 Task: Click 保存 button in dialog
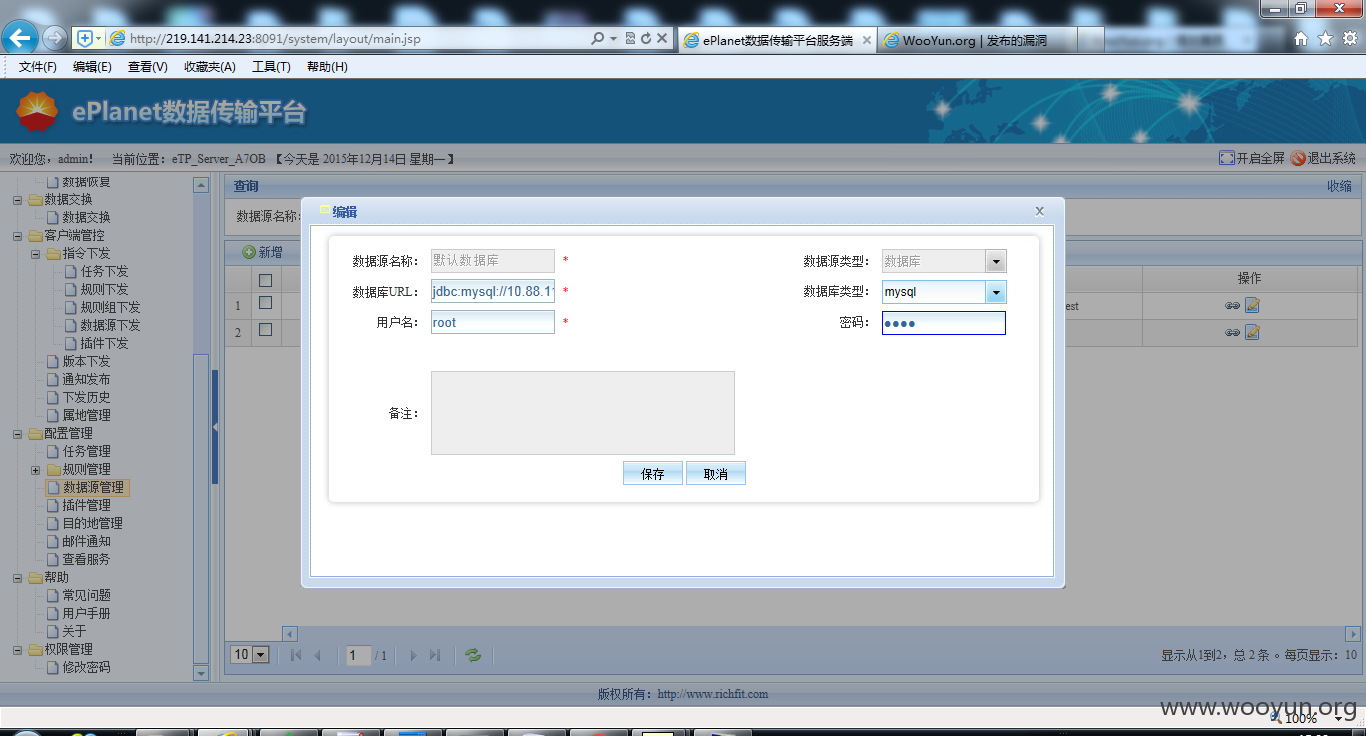tap(653, 474)
